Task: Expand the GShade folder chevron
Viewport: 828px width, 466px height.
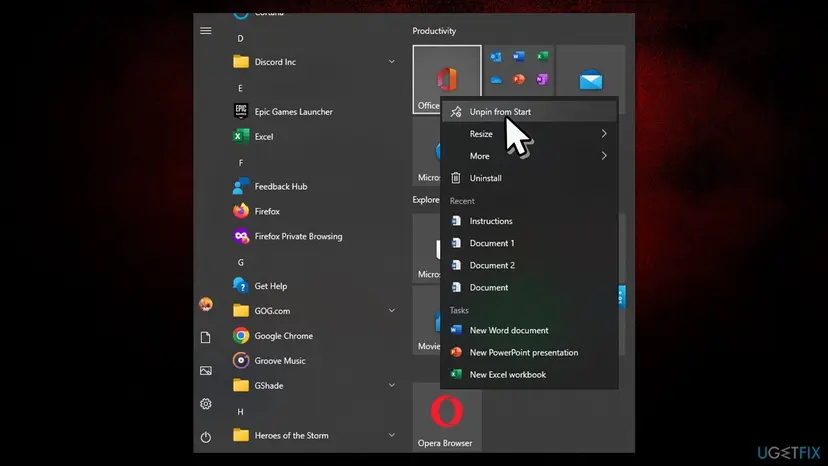Action: coord(392,386)
